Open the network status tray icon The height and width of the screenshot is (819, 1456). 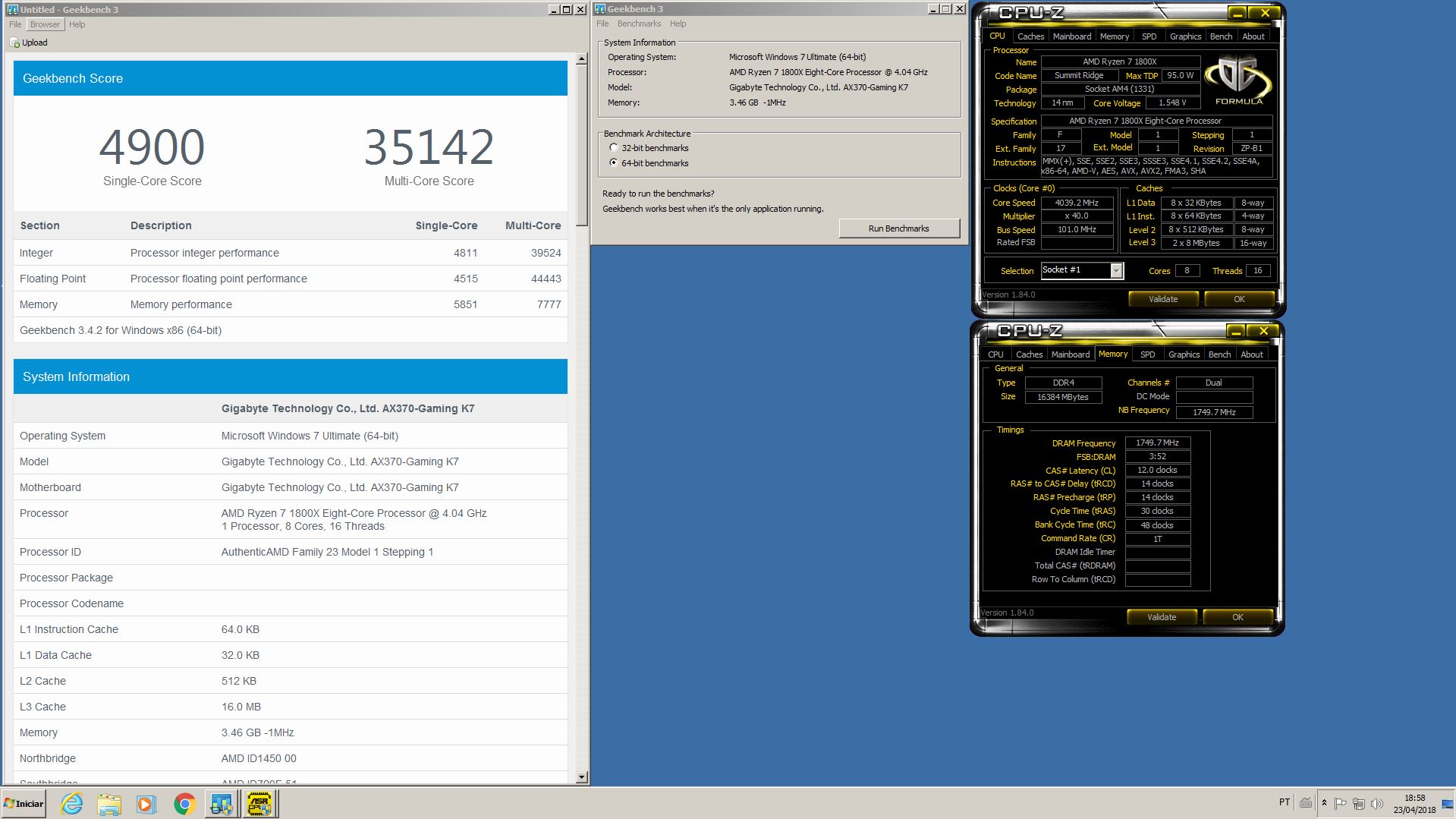click(1359, 803)
